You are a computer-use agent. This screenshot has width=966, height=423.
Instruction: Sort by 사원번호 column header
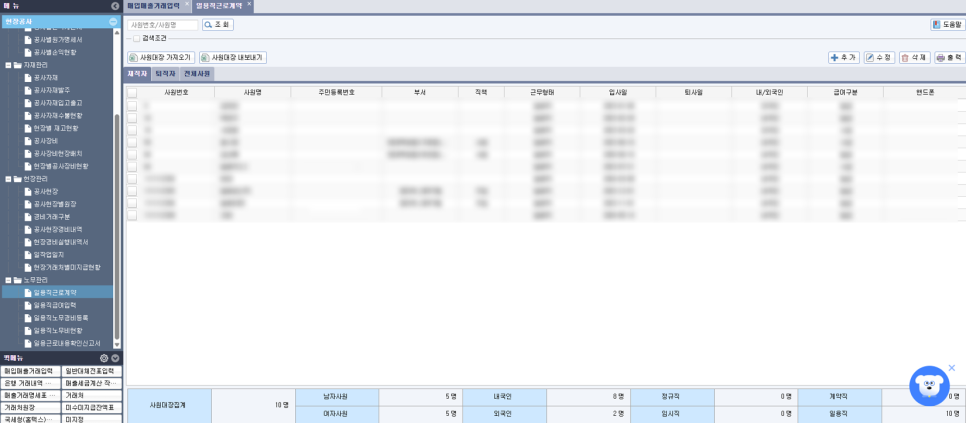coord(176,92)
